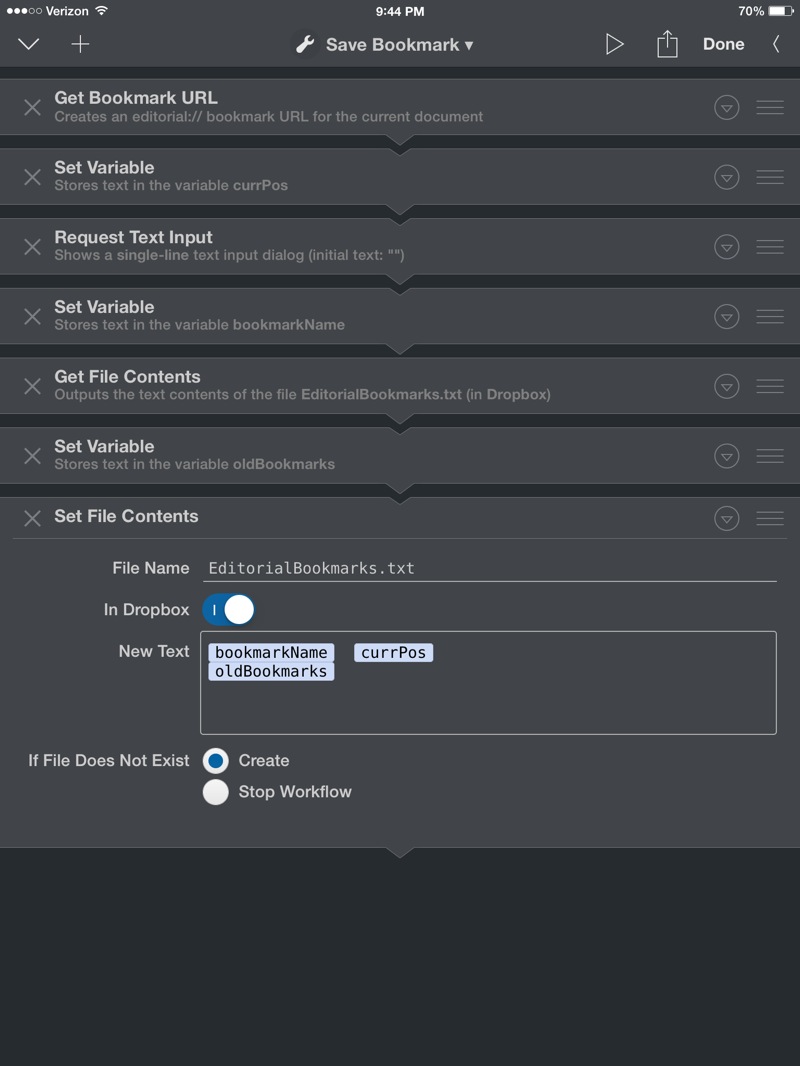Tap the currPos variable token in New Text
800x1066 pixels.
(394, 653)
